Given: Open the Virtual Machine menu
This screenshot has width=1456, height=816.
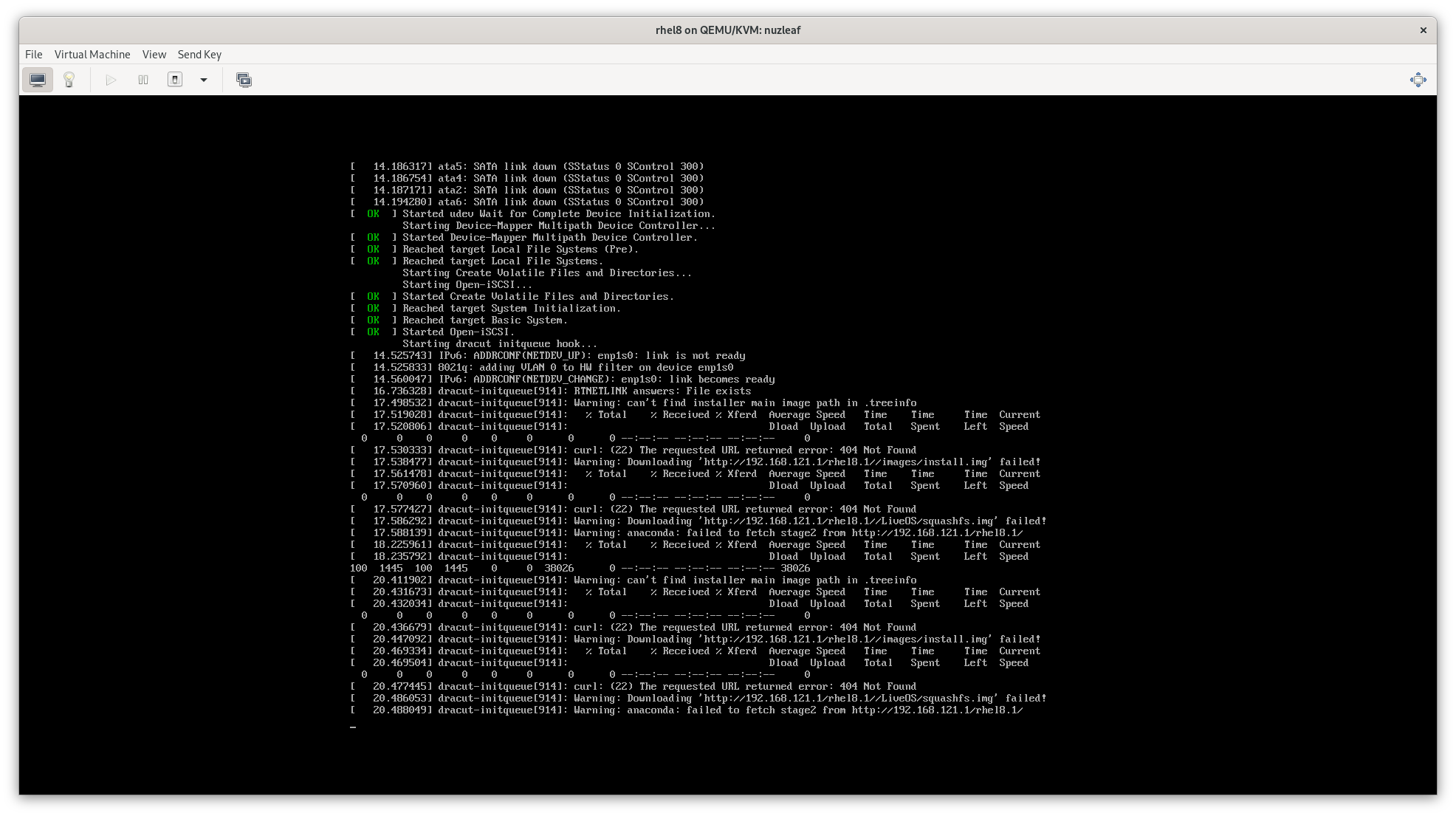Looking at the screenshot, I should click(92, 55).
